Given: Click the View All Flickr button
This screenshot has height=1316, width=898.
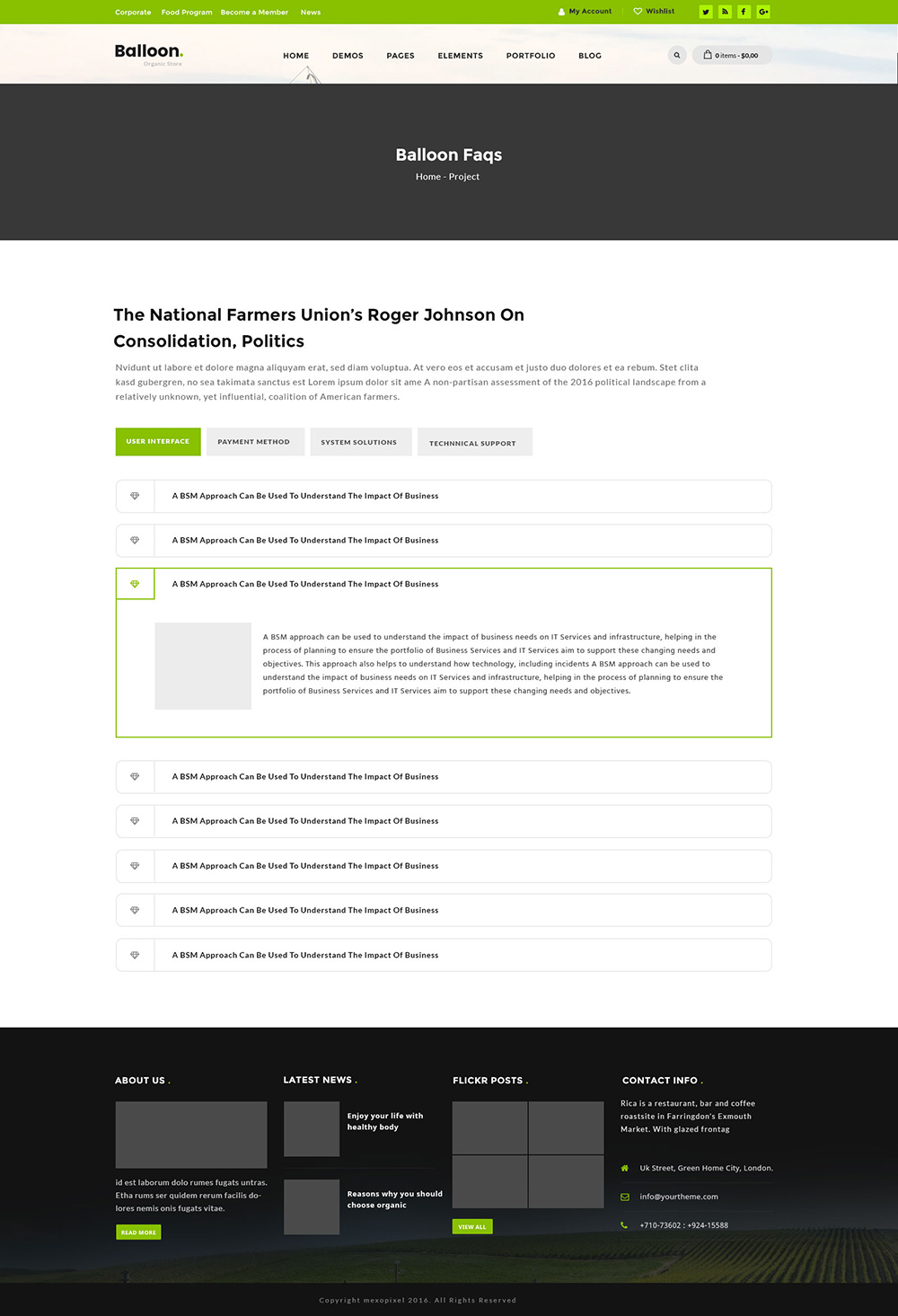Looking at the screenshot, I should point(472,1226).
